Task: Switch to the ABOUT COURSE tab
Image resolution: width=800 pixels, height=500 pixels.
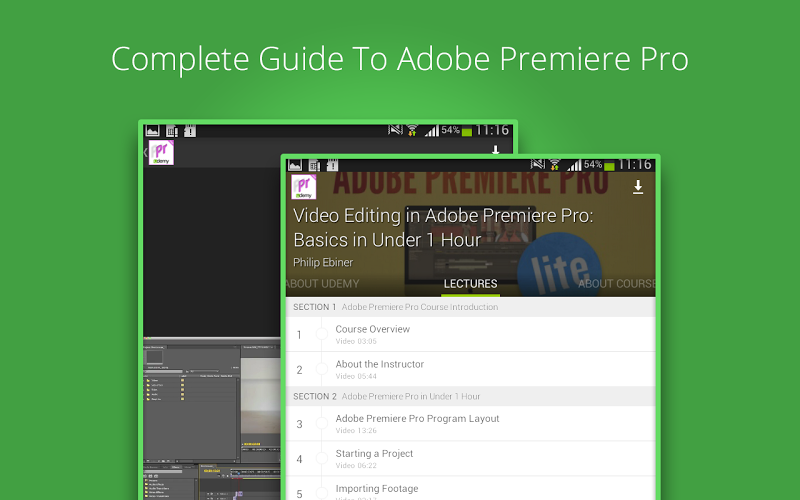Action: 616,284
